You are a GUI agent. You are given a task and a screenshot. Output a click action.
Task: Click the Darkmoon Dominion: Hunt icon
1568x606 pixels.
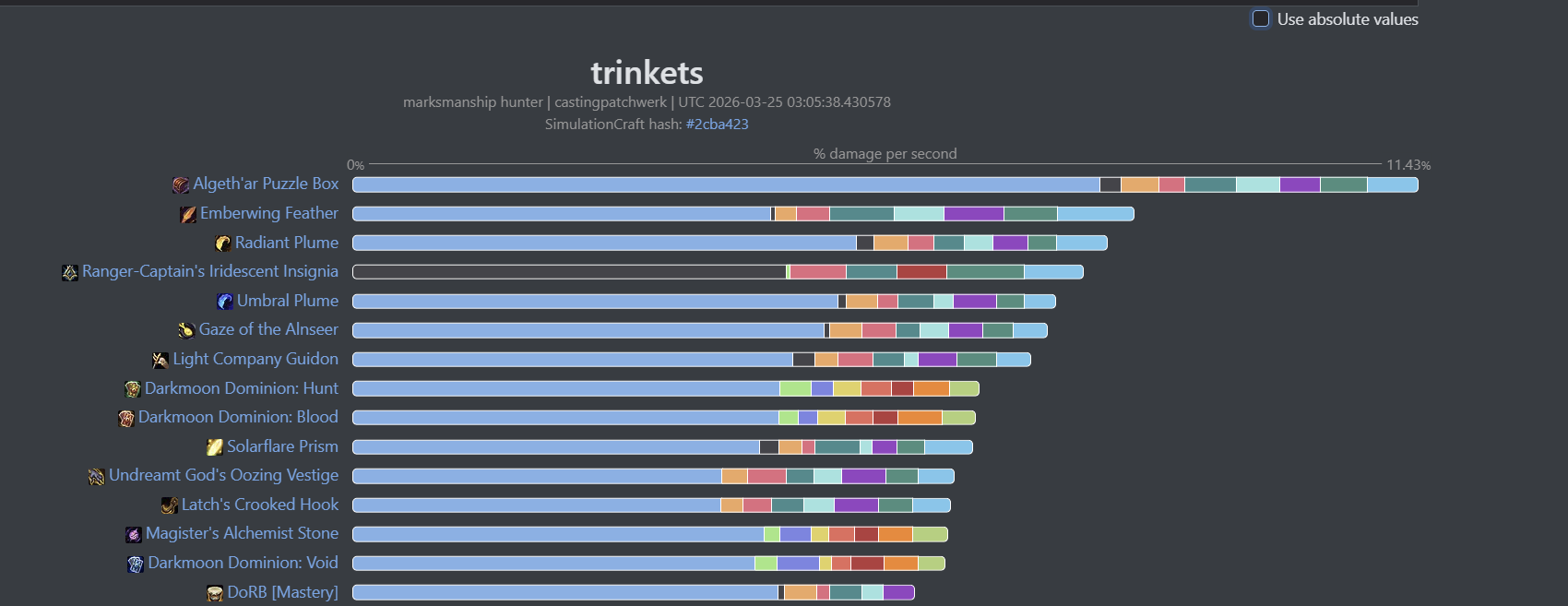coord(133,389)
